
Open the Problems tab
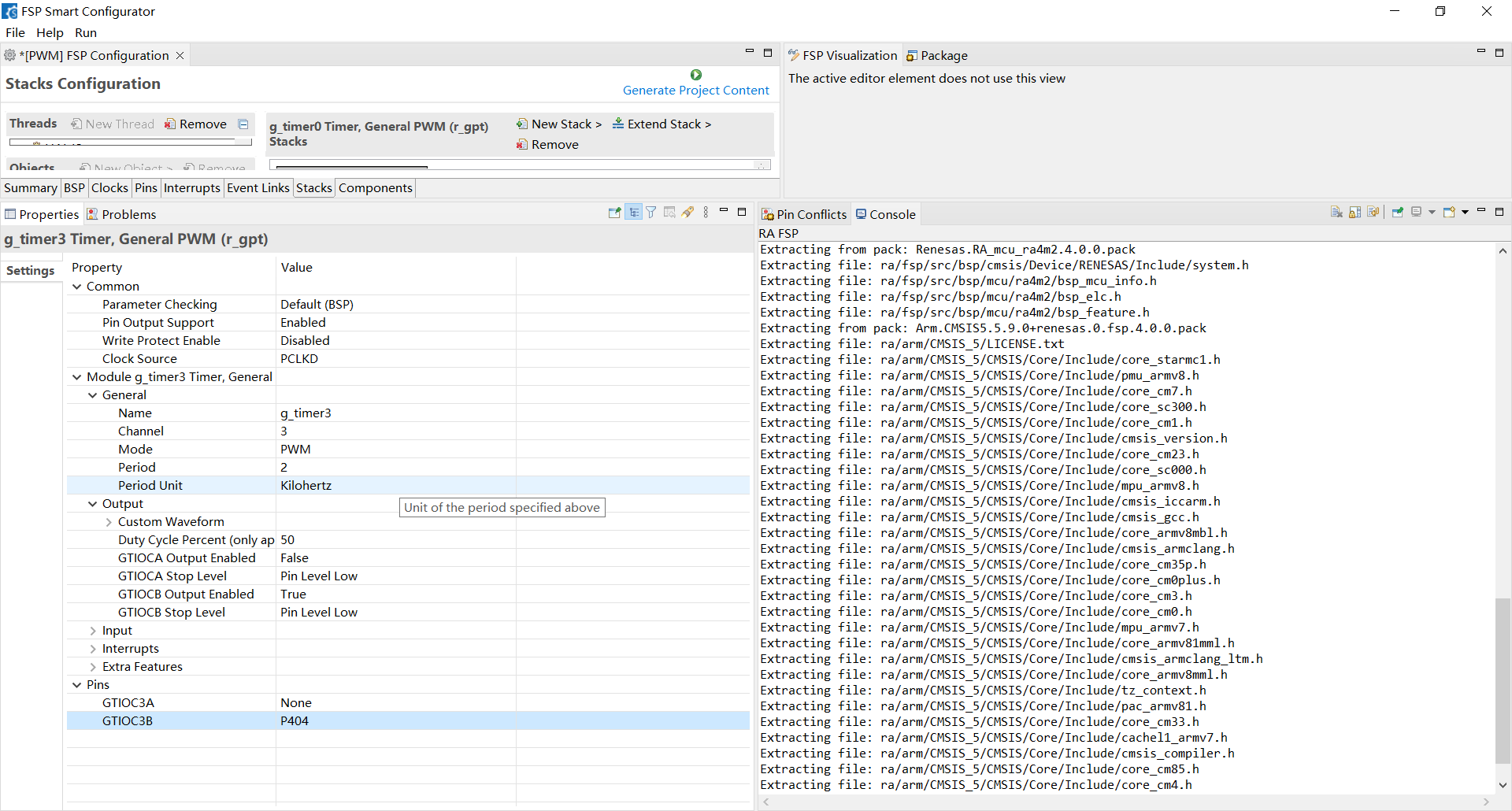click(121, 214)
